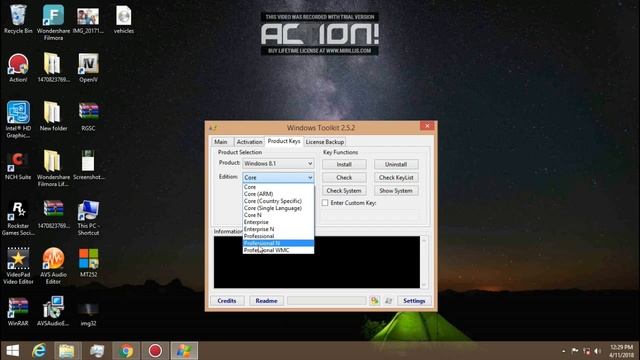The height and width of the screenshot is (360, 640).
Task: Open File Explorer from taskbar
Action: pos(67,351)
